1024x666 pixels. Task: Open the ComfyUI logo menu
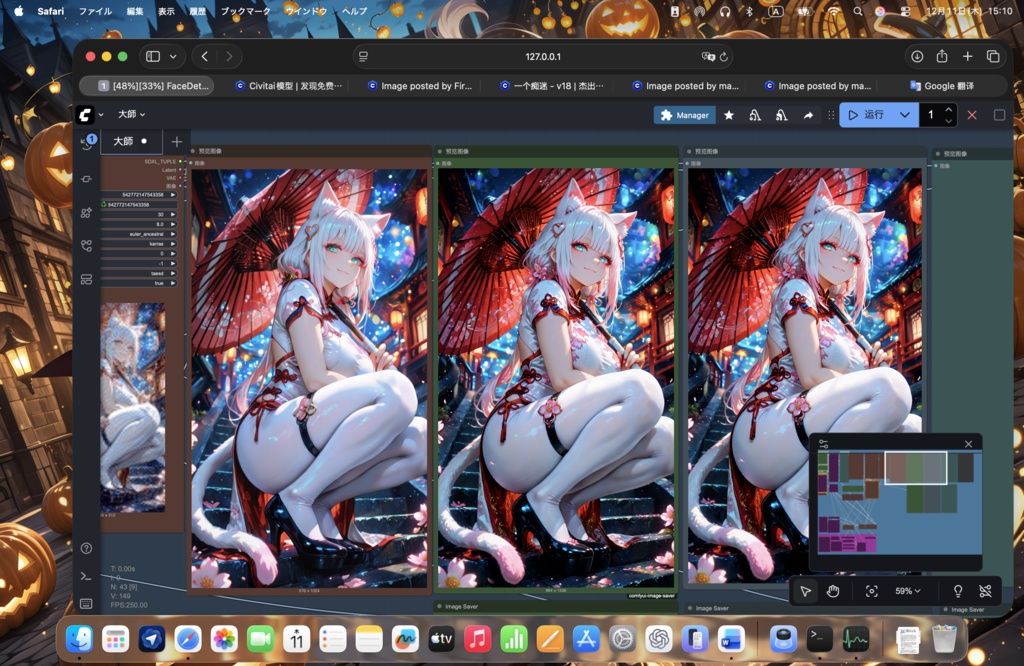(x=84, y=114)
